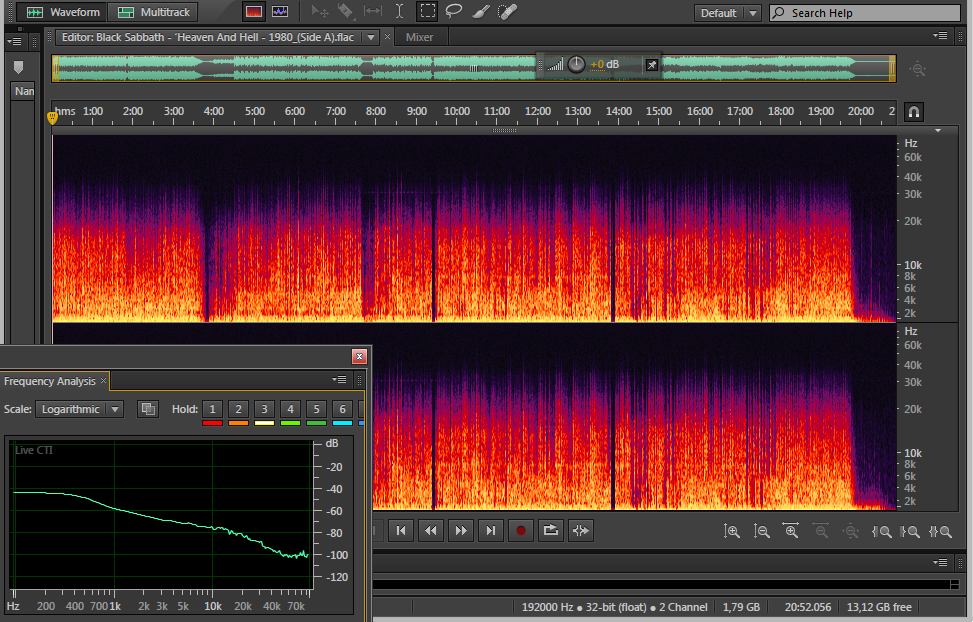Open the Levels panel options menu
This screenshot has width=973, height=622.
940,562
